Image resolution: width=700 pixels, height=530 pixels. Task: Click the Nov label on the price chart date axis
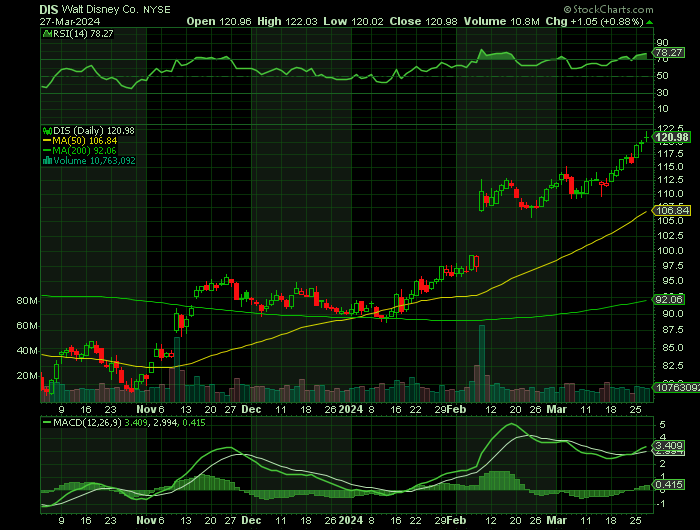tap(146, 409)
